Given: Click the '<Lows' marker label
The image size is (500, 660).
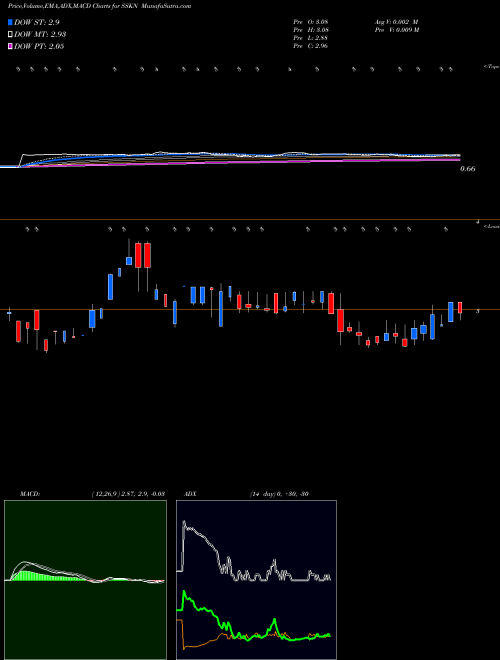Looking at the screenshot, I should (x=491, y=226).
